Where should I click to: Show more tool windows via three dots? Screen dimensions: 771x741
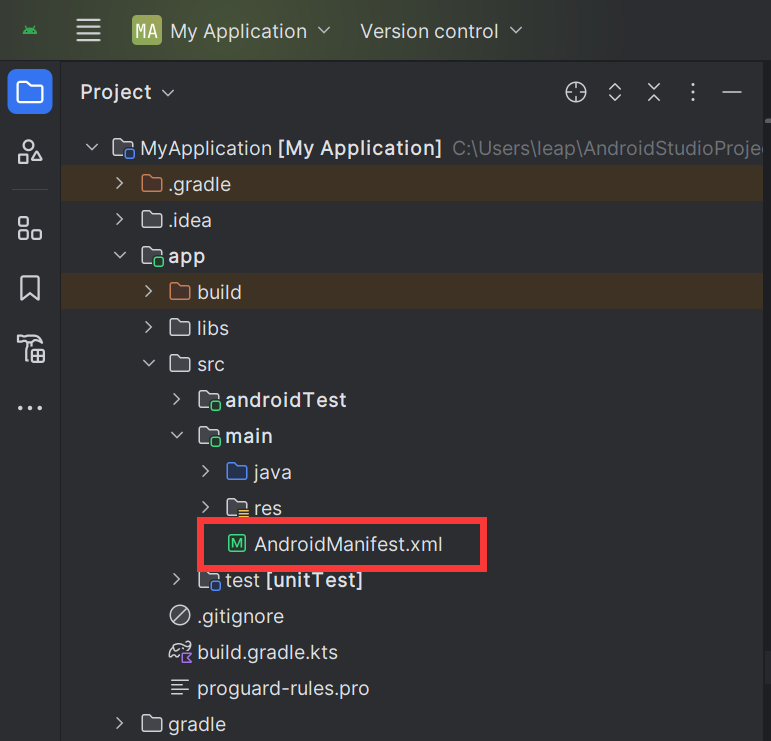click(x=30, y=408)
